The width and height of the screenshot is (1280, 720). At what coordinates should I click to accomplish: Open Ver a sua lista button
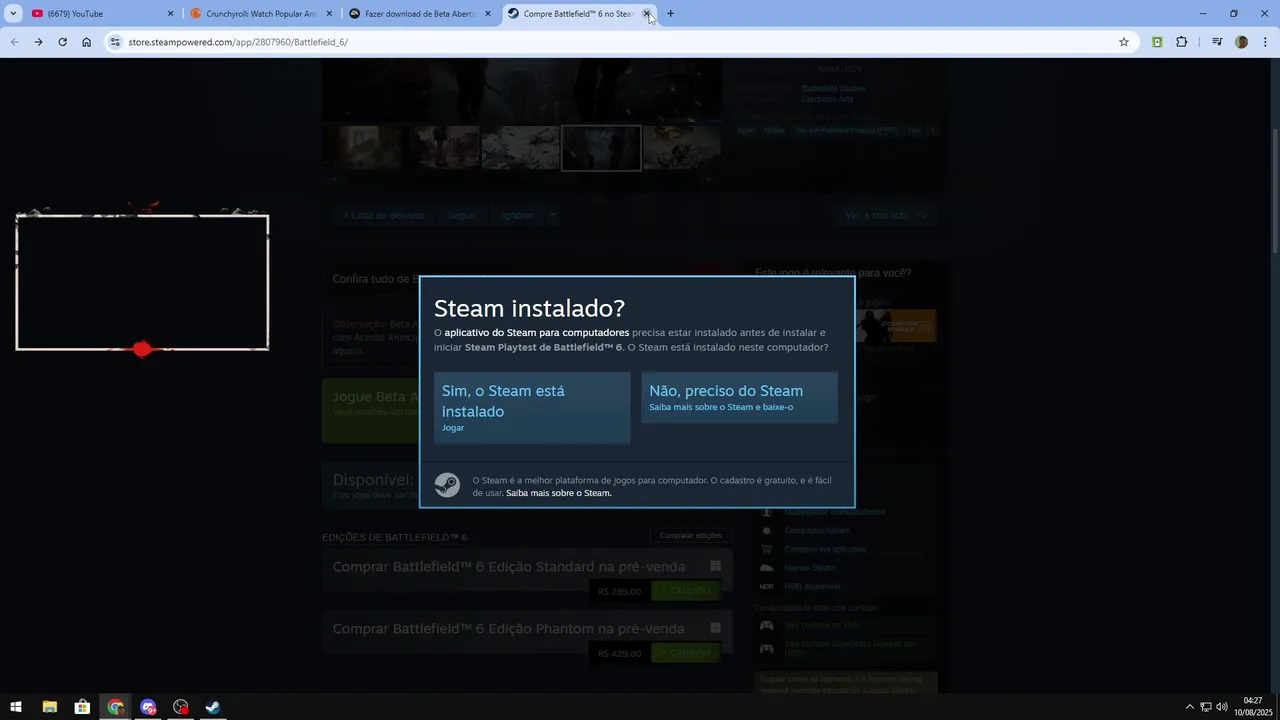tap(886, 215)
